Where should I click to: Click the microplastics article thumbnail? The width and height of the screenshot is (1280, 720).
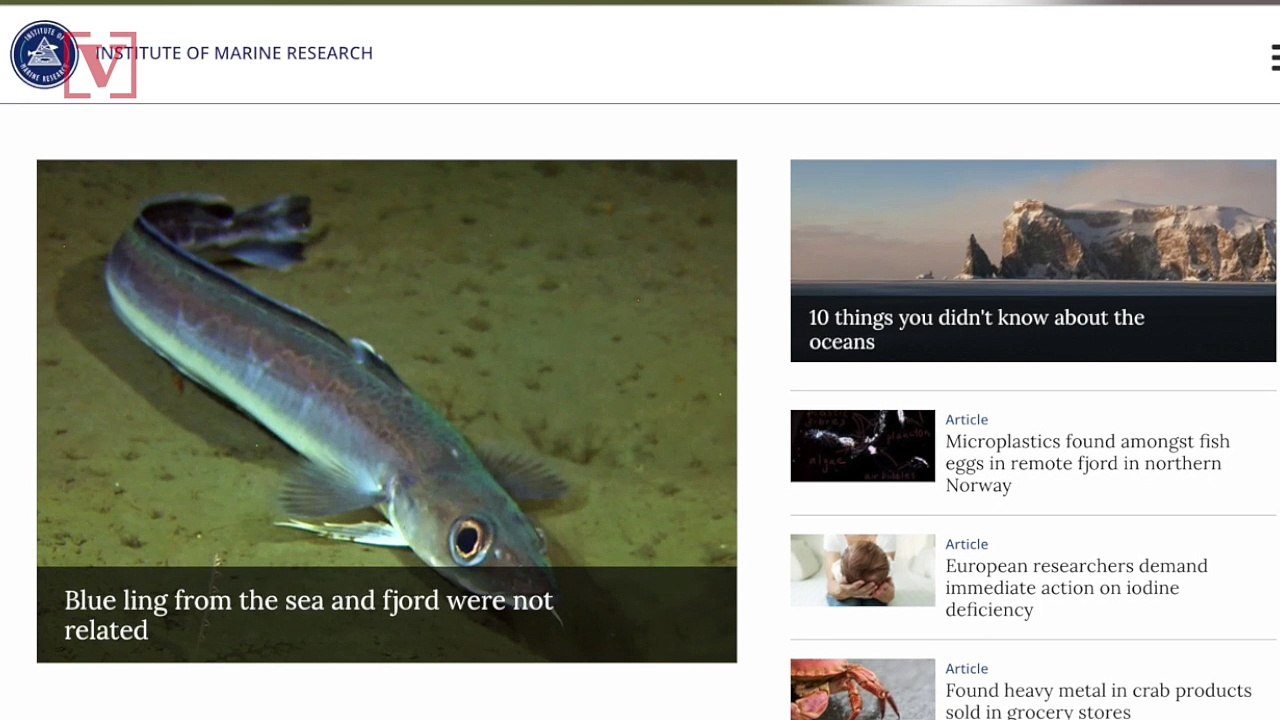[863, 446]
